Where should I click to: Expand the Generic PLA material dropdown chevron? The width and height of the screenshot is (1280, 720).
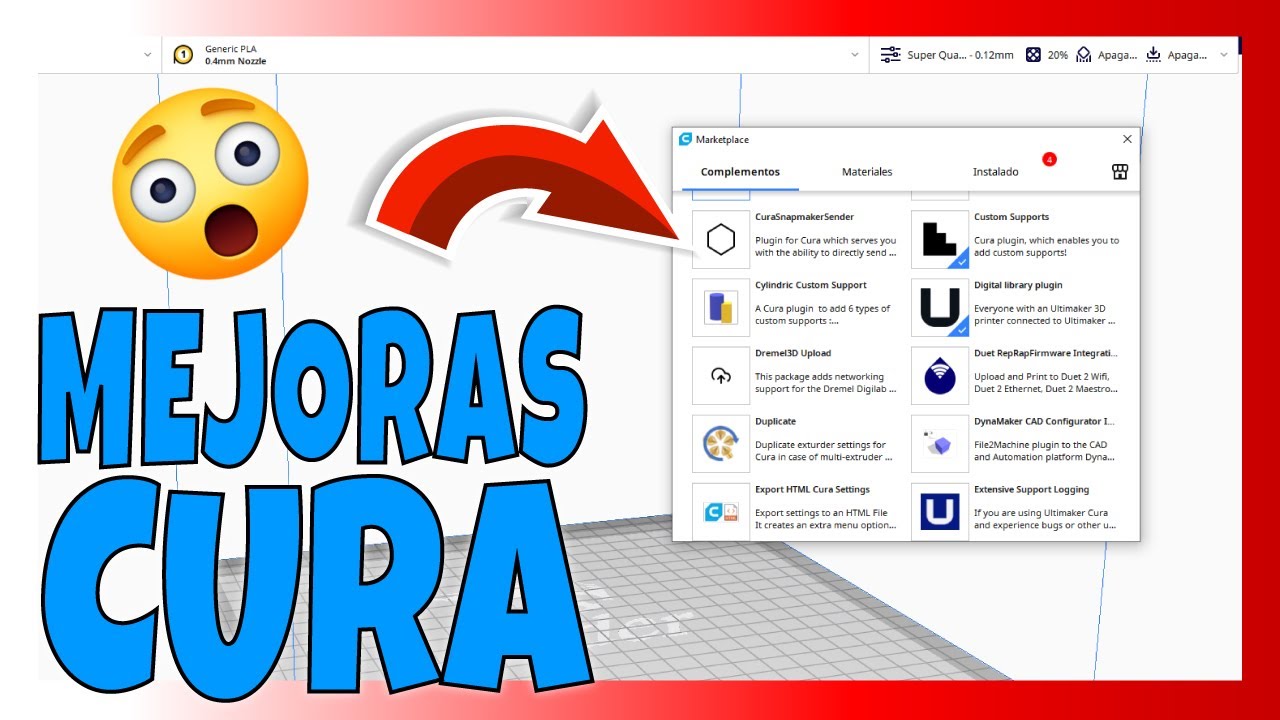coord(855,55)
